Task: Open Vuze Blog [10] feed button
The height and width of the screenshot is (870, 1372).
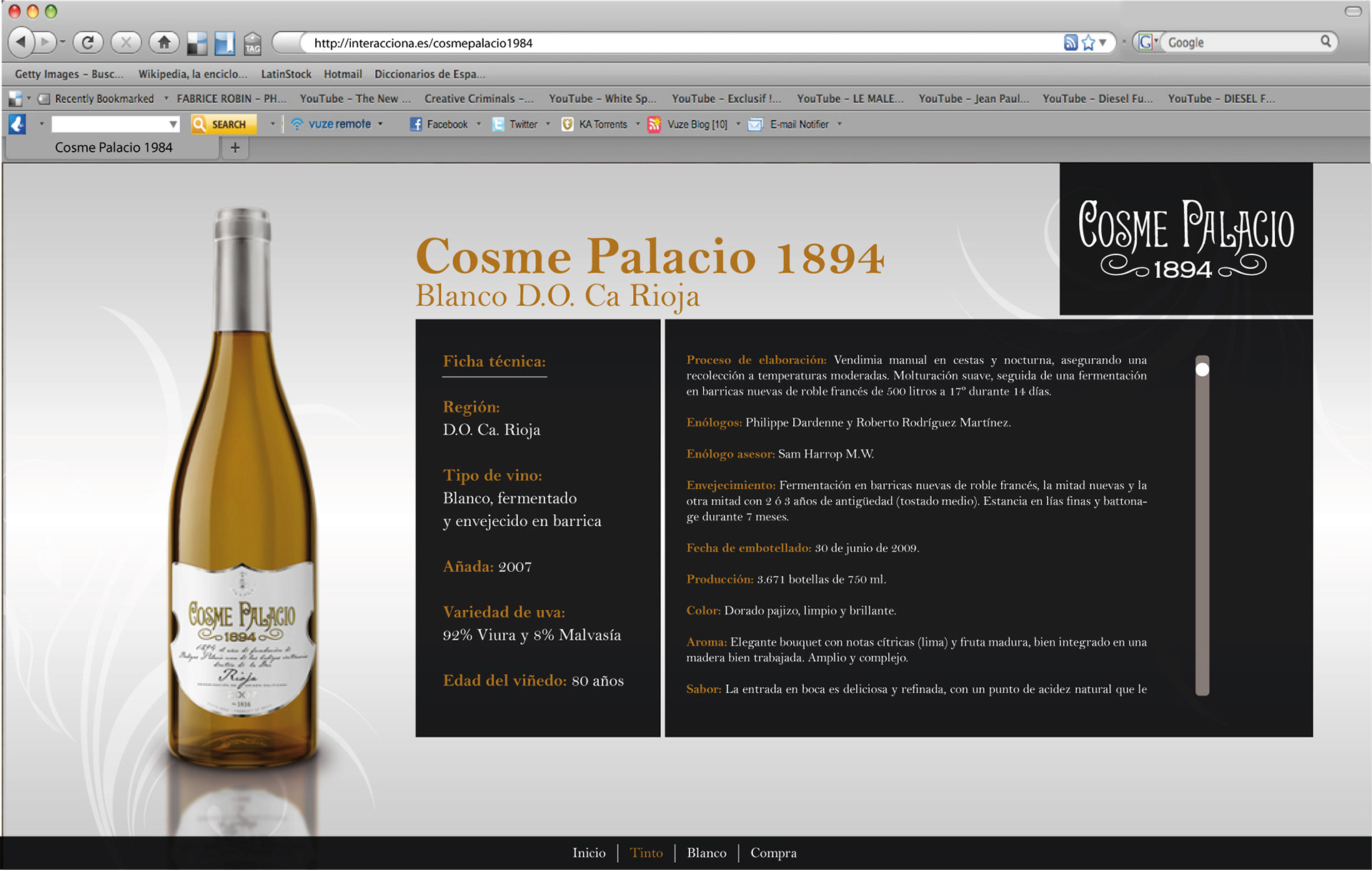Action: [687, 124]
